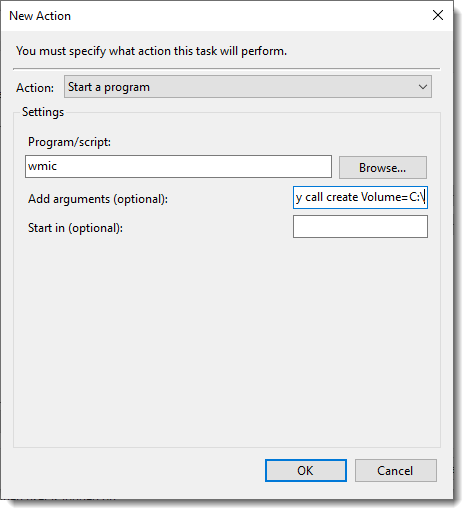Viewport: 469px width, 515px height.
Task: Close the New Action dialog
Action: 437,15
